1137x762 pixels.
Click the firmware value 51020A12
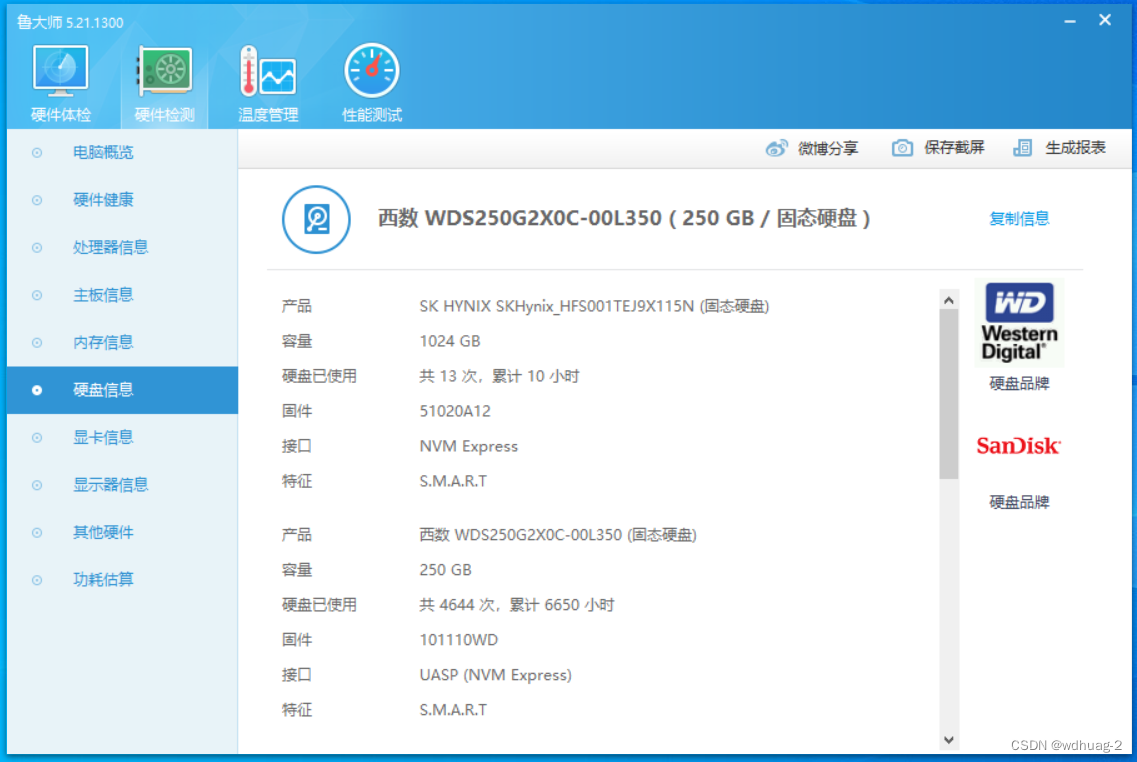pyautogui.click(x=455, y=411)
